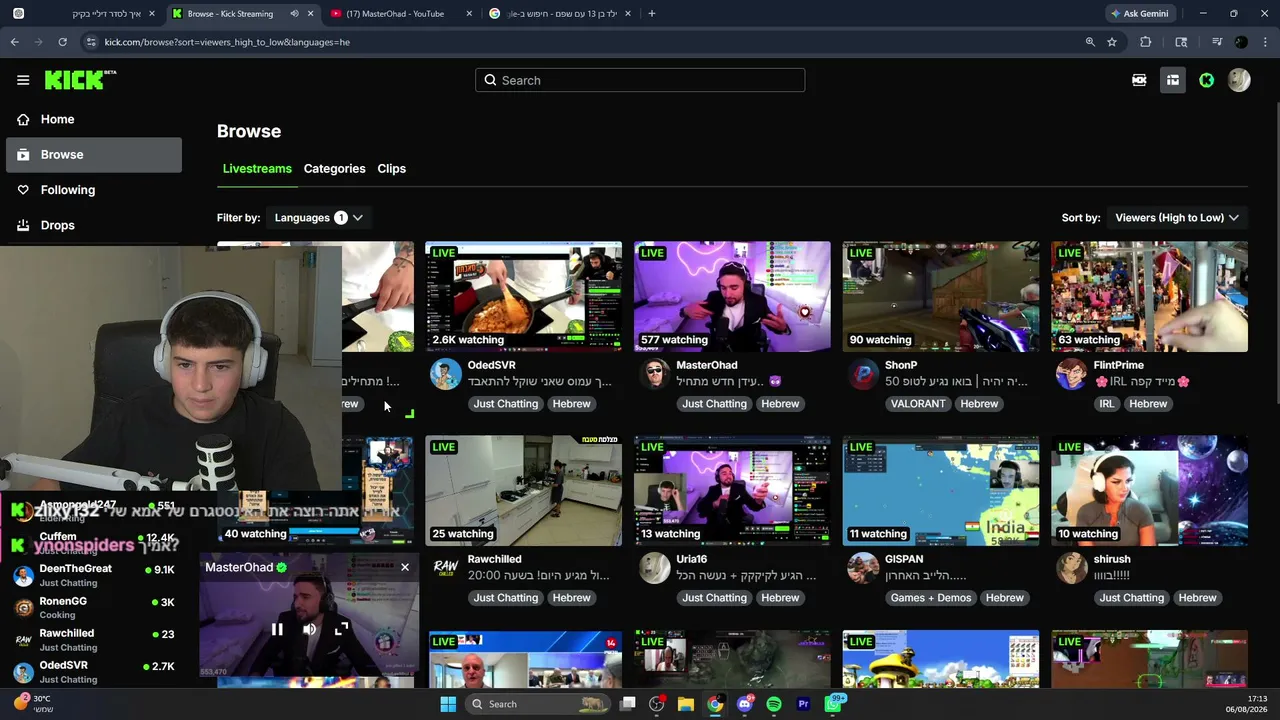Open Premiere Pro from the taskbar
This screenshot has width=1280, height=720.
tap(803, 704)
